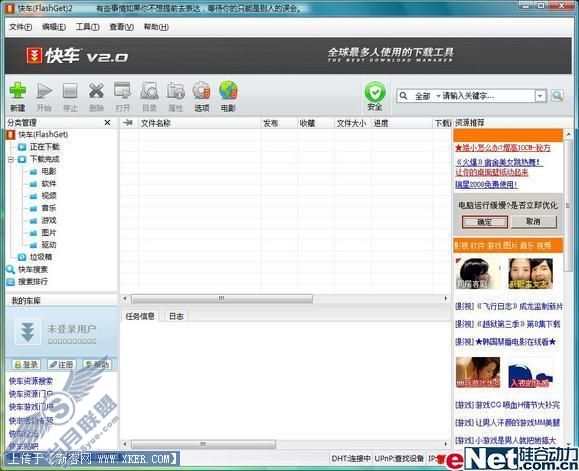This screenshot has height=471, width=579.
Task: Open the 垃圾箱 recycle bin item
Action: (41, 257)
